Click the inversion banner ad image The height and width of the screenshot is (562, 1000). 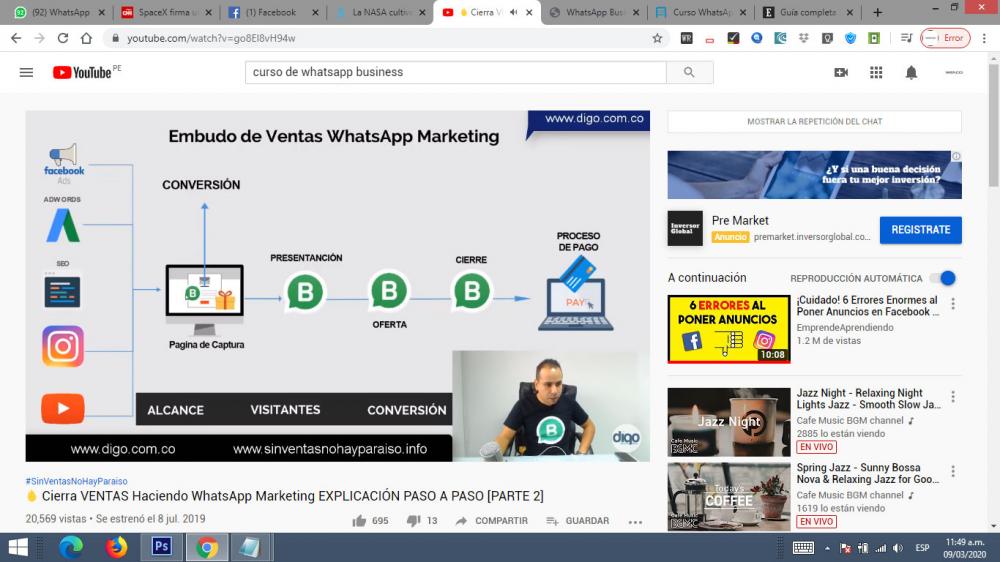click(x=814, y=175)
